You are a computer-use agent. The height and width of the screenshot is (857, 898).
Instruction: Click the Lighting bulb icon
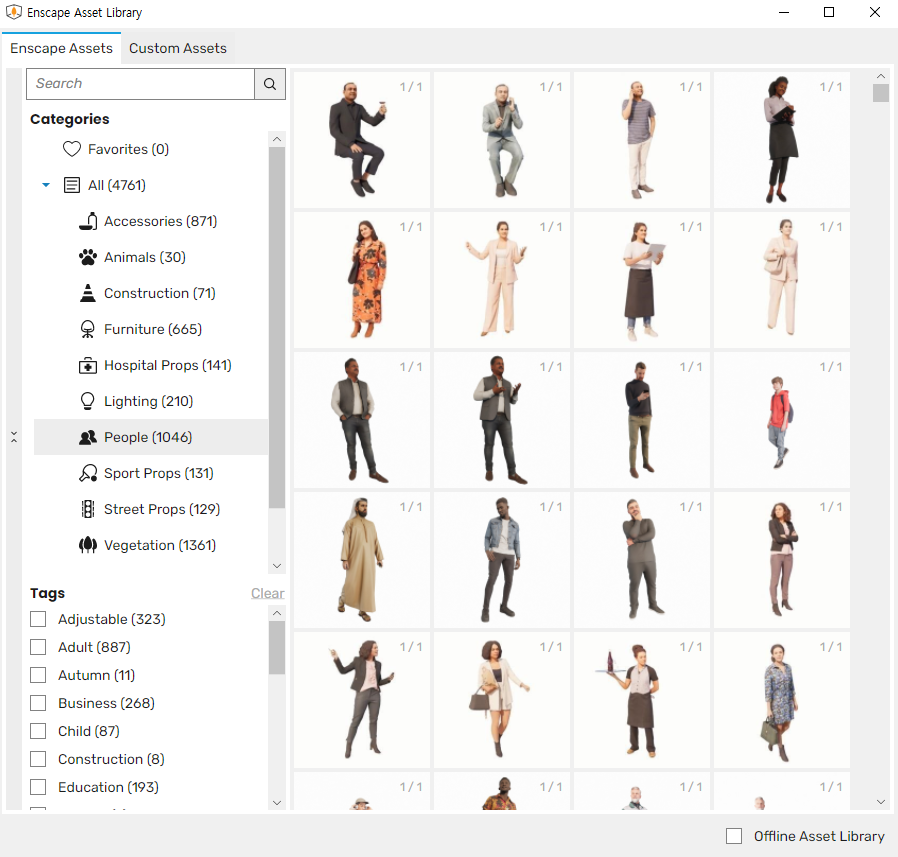click(x=88, y=401)
